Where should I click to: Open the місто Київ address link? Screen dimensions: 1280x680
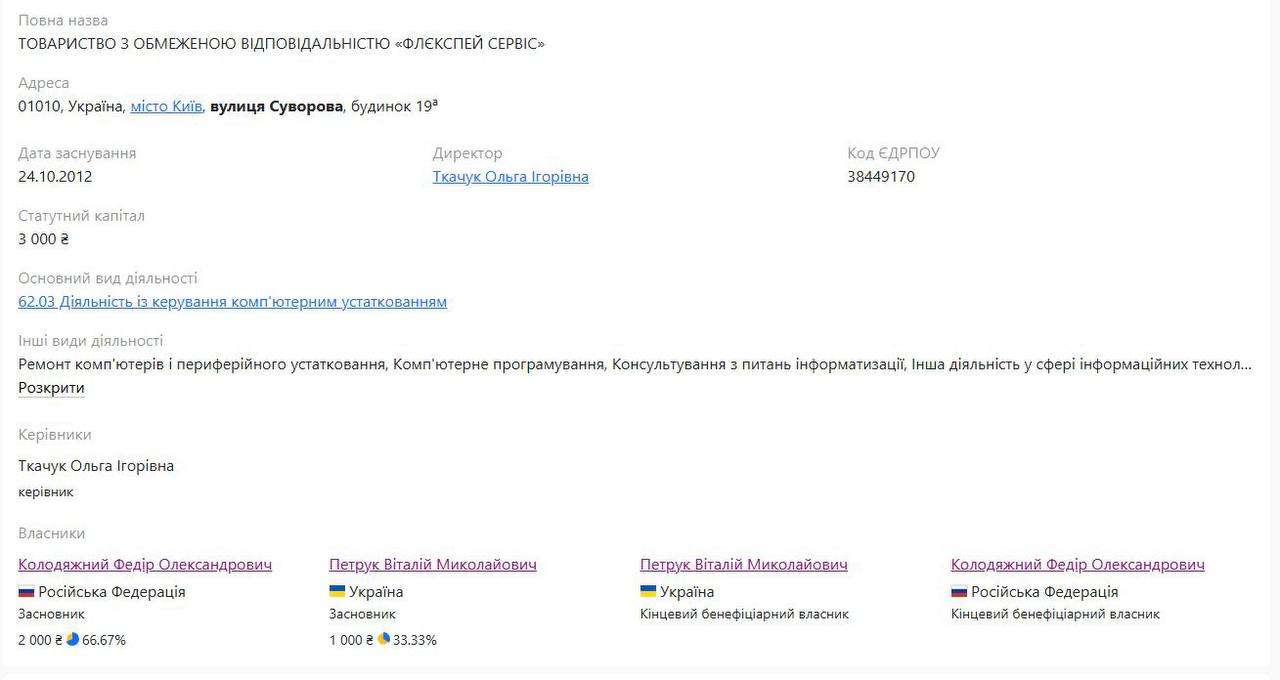[166, 106]
